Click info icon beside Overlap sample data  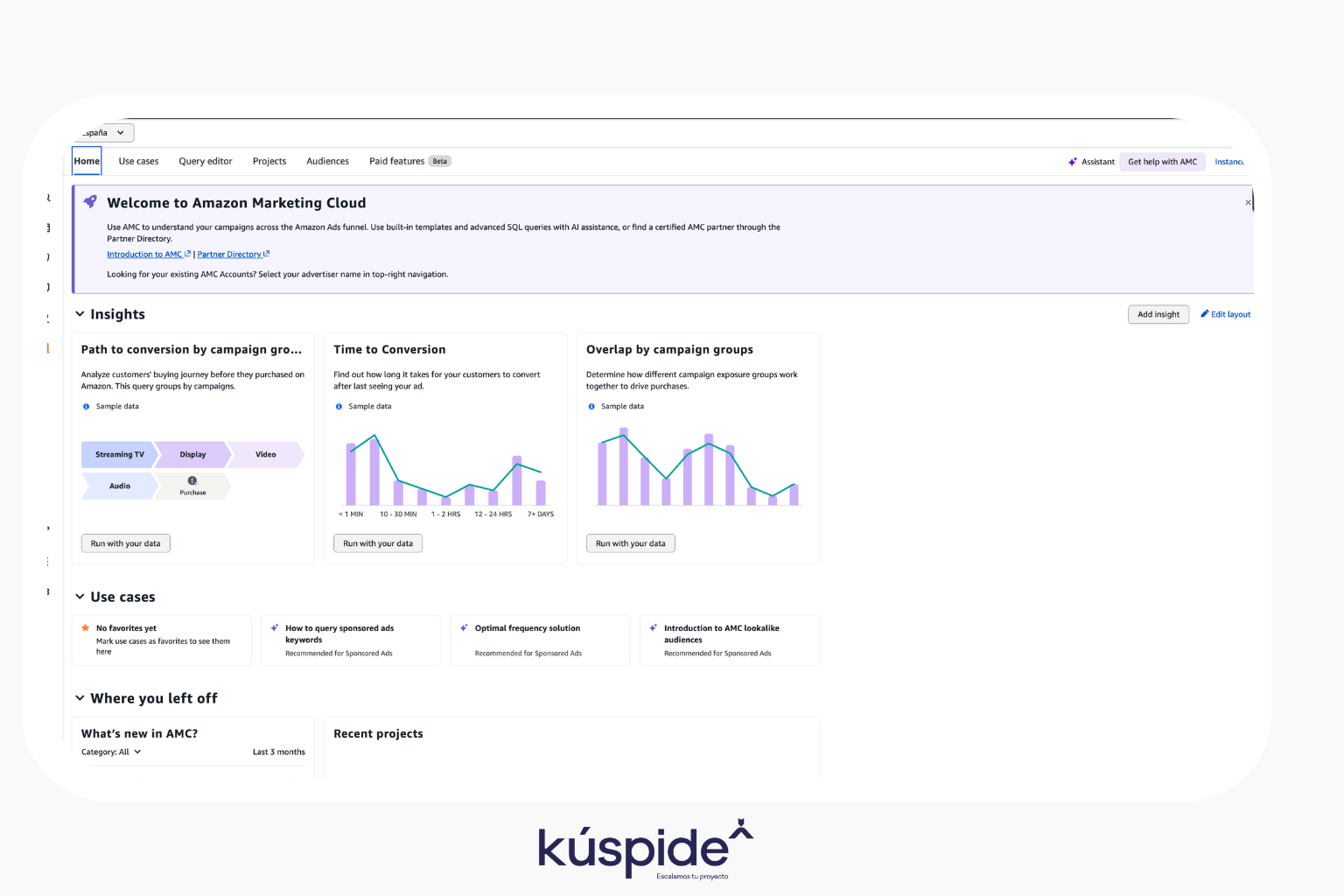pos(591,407)
